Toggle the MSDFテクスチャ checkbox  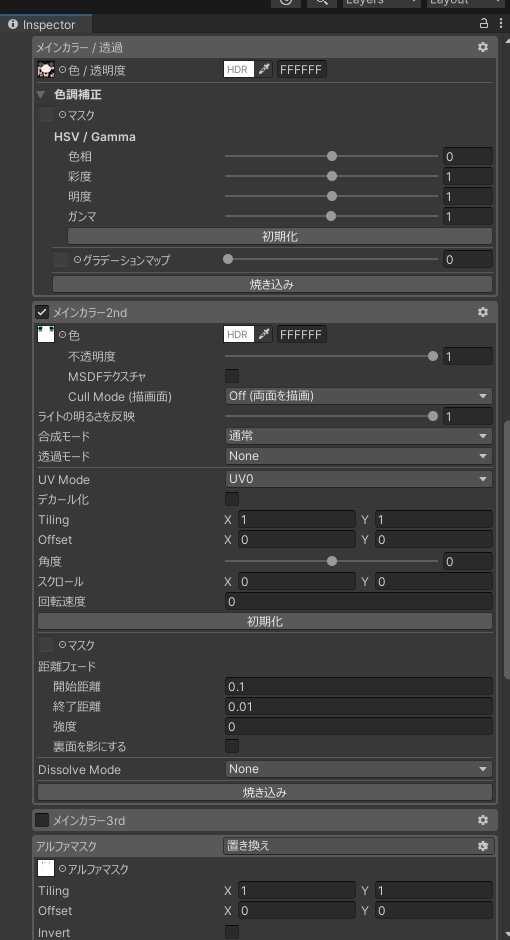(232, 376)
